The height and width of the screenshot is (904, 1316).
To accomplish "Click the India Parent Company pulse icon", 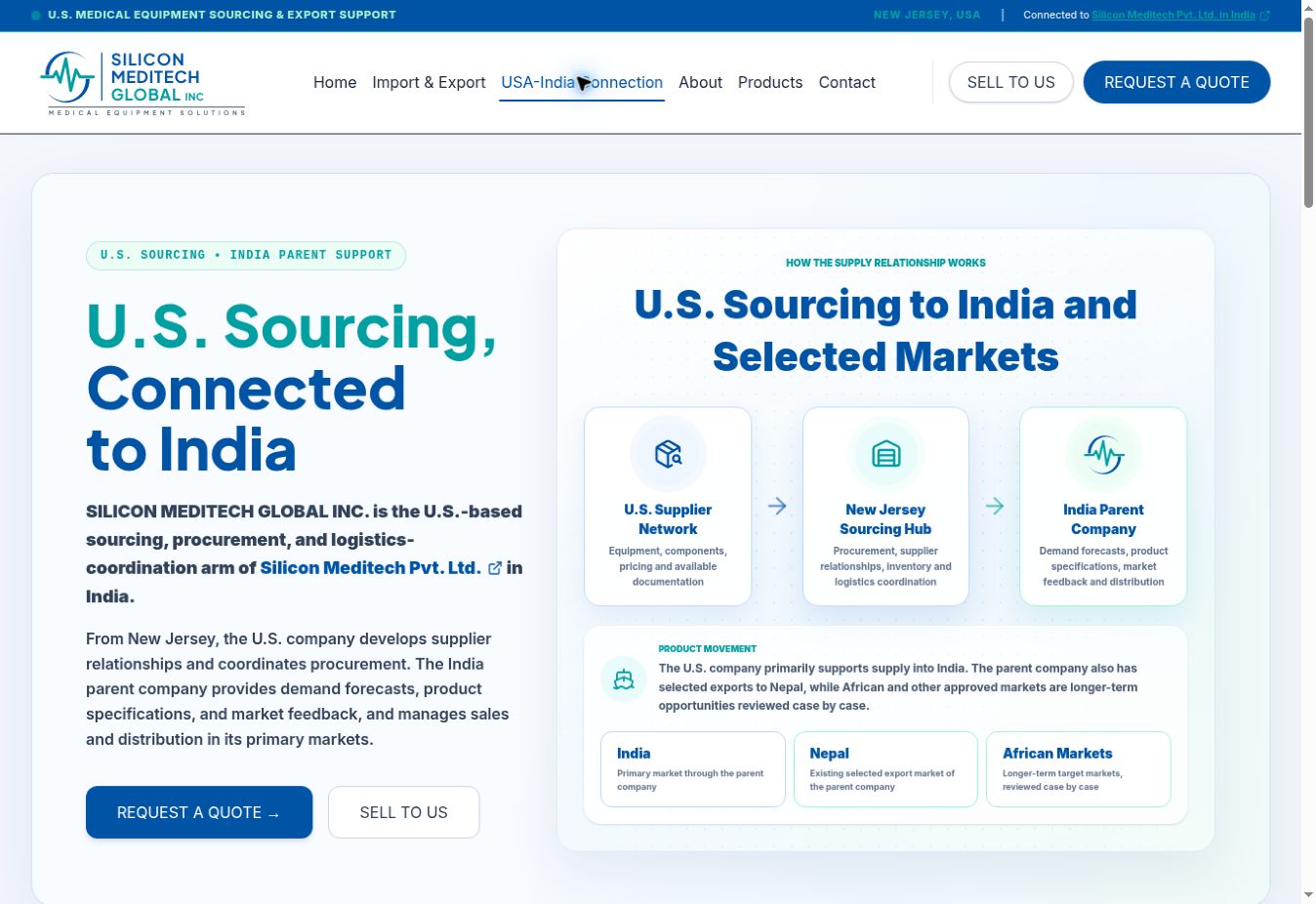I will tap(1103, 454).
